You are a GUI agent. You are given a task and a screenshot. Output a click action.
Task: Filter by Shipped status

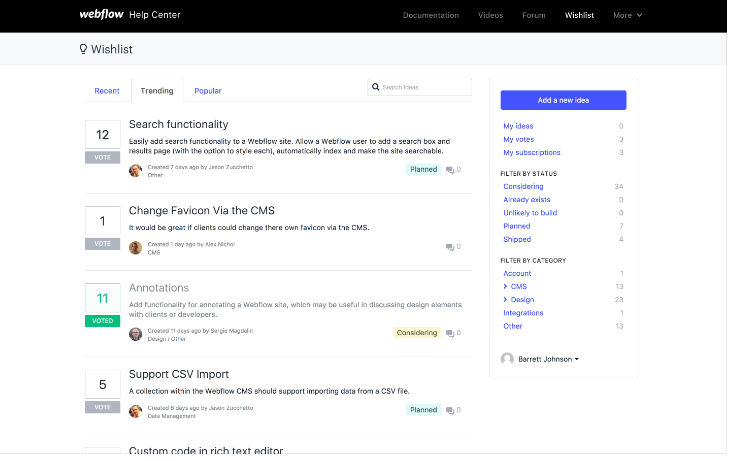518,240
